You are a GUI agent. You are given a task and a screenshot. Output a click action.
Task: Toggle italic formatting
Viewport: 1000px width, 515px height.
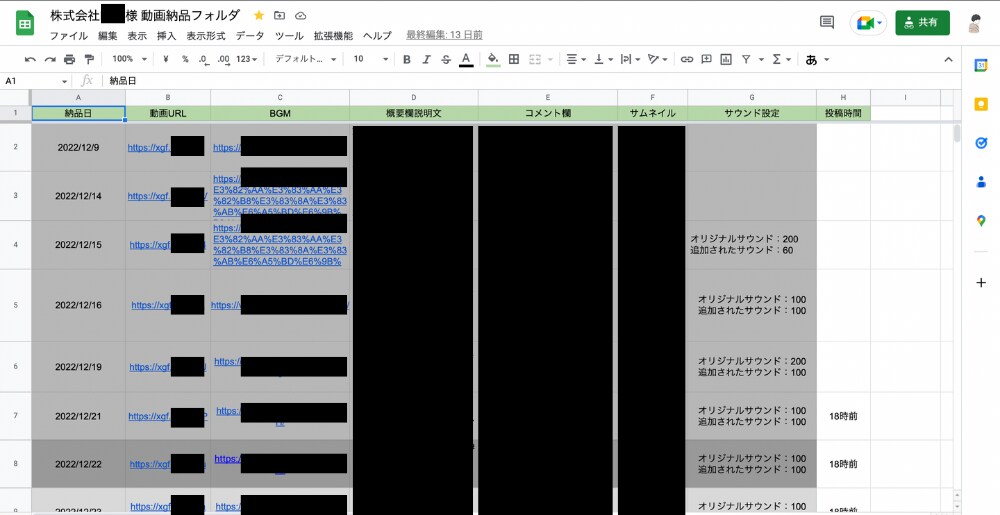(x=426, y=59)
